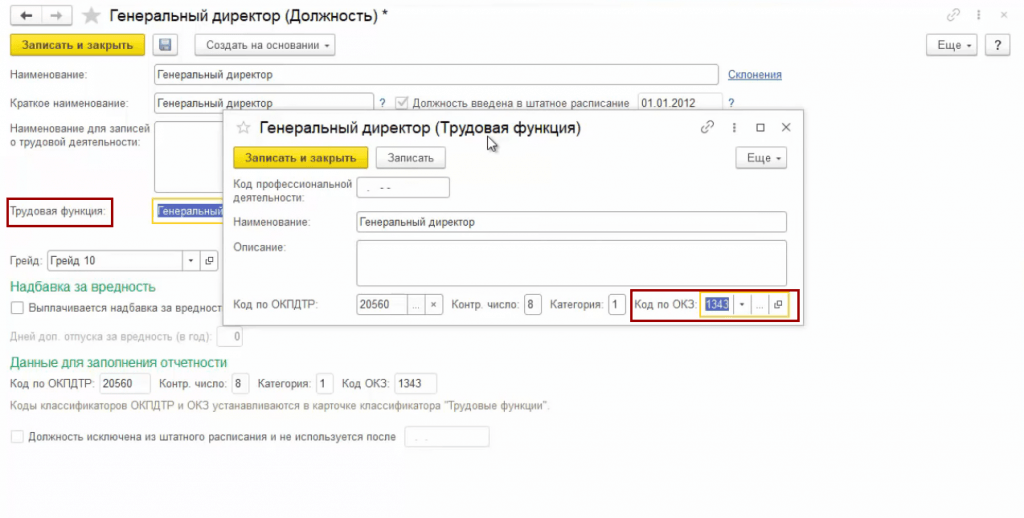Click the back navigation arrow

point(24,16)
